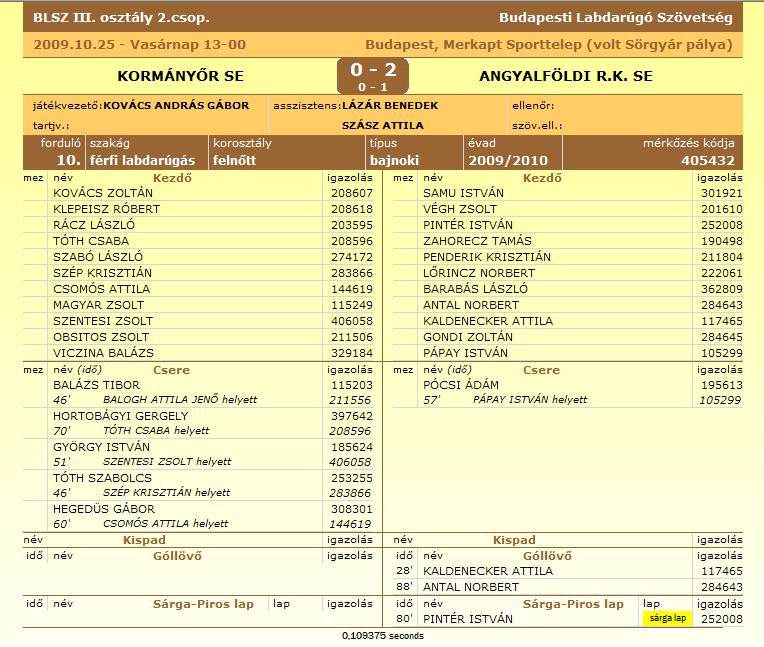764x647 pixels.
Task: Click the 0,109375 seconds footer text
Action: coord(382,636)
